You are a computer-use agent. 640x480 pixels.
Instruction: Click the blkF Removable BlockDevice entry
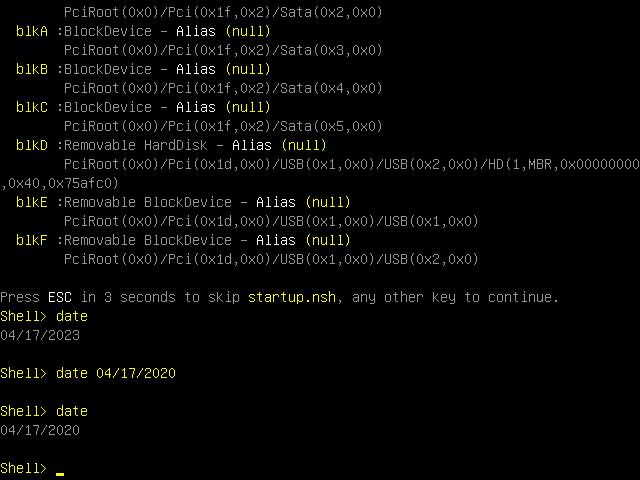click(x=183, y=240)
